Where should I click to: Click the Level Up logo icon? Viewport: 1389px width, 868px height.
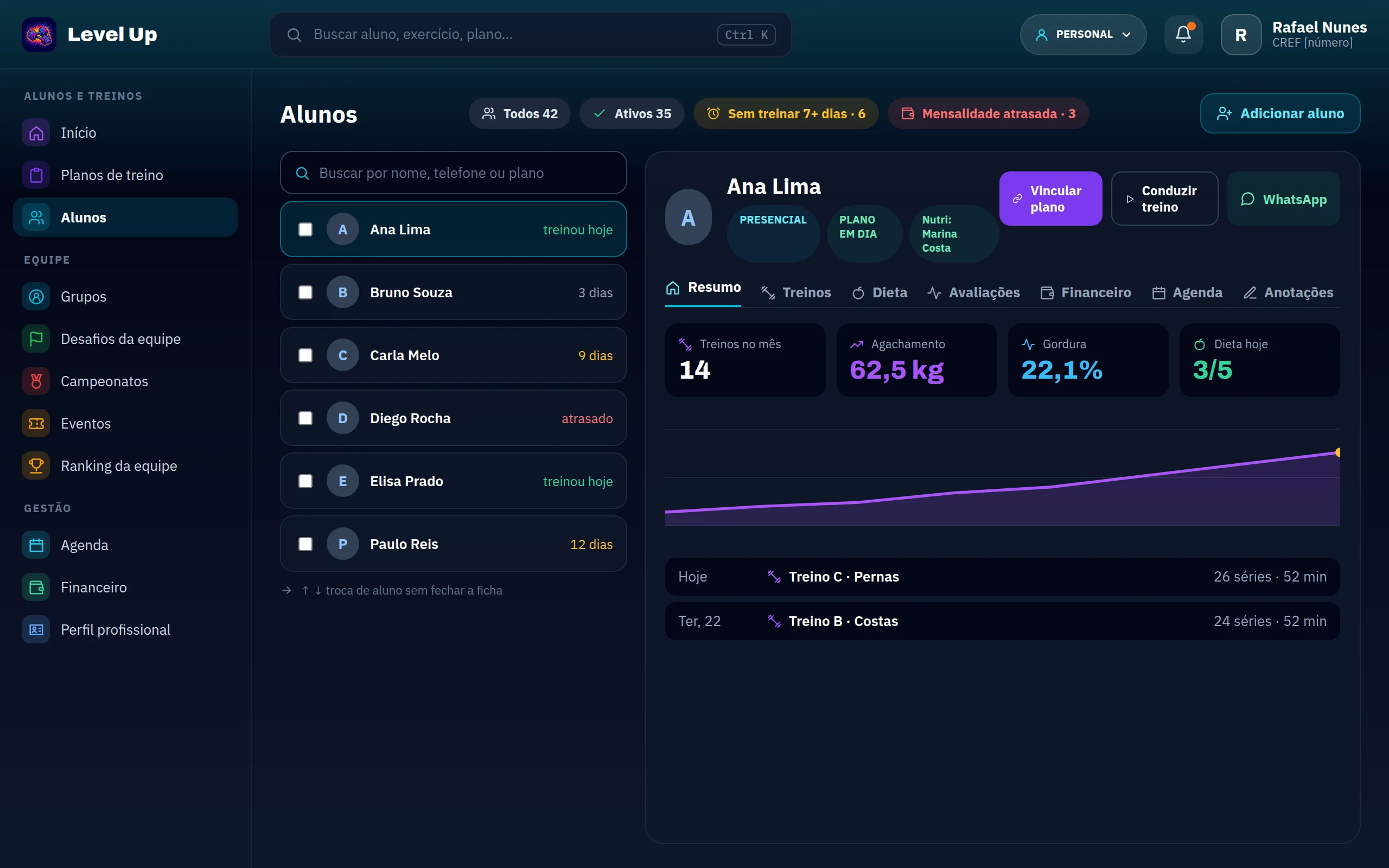pyautogui.click(x=39, y=34)
